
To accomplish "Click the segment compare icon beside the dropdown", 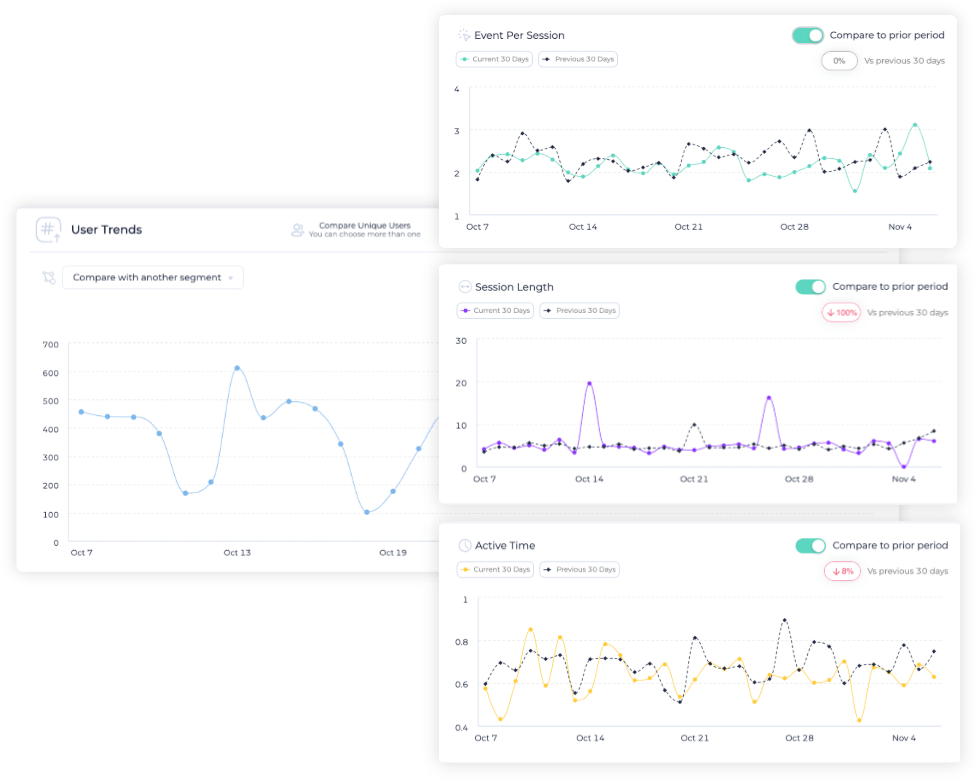I will [49, 277].
